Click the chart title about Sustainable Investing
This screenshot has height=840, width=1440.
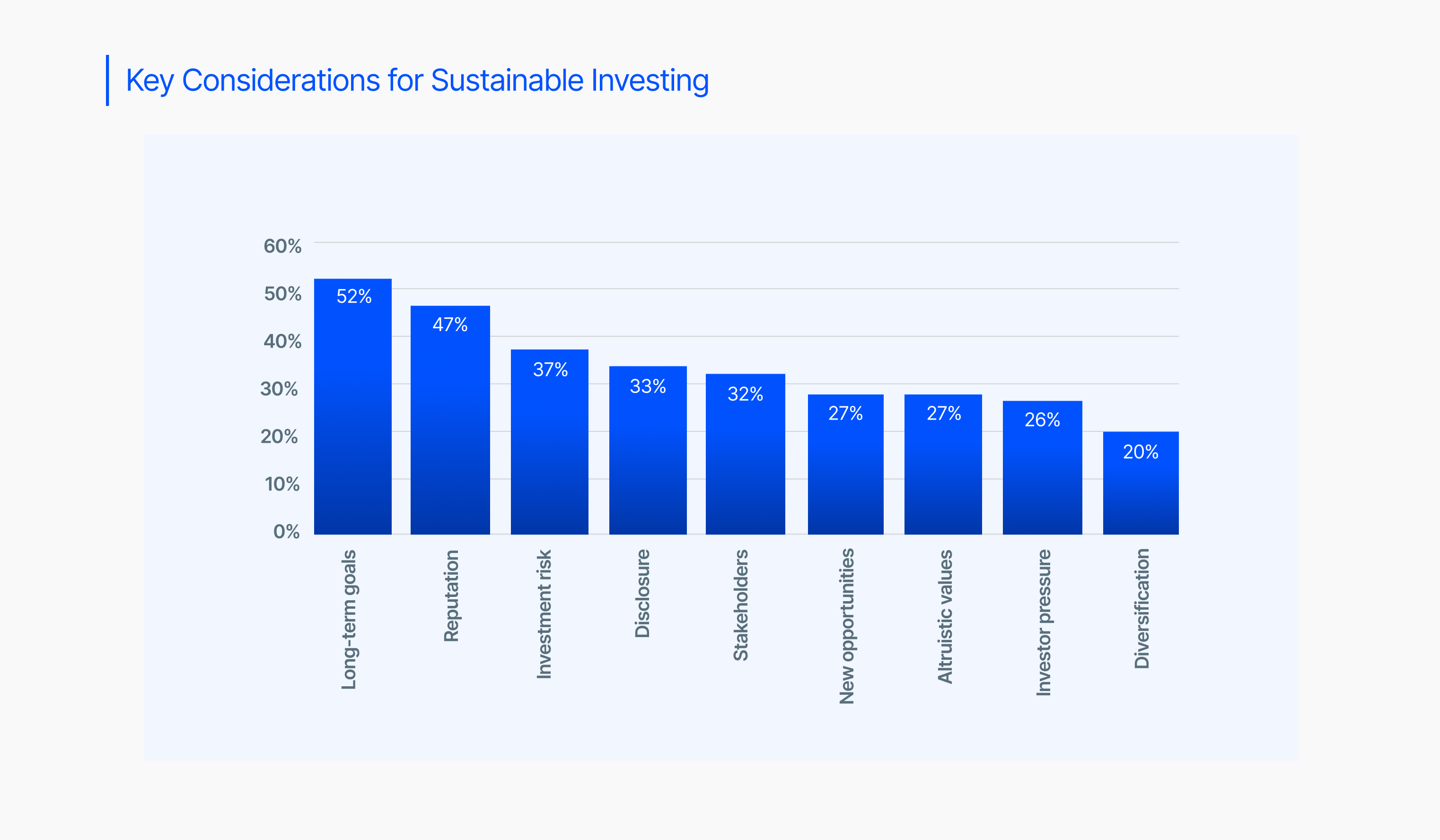tap(417, 80)
